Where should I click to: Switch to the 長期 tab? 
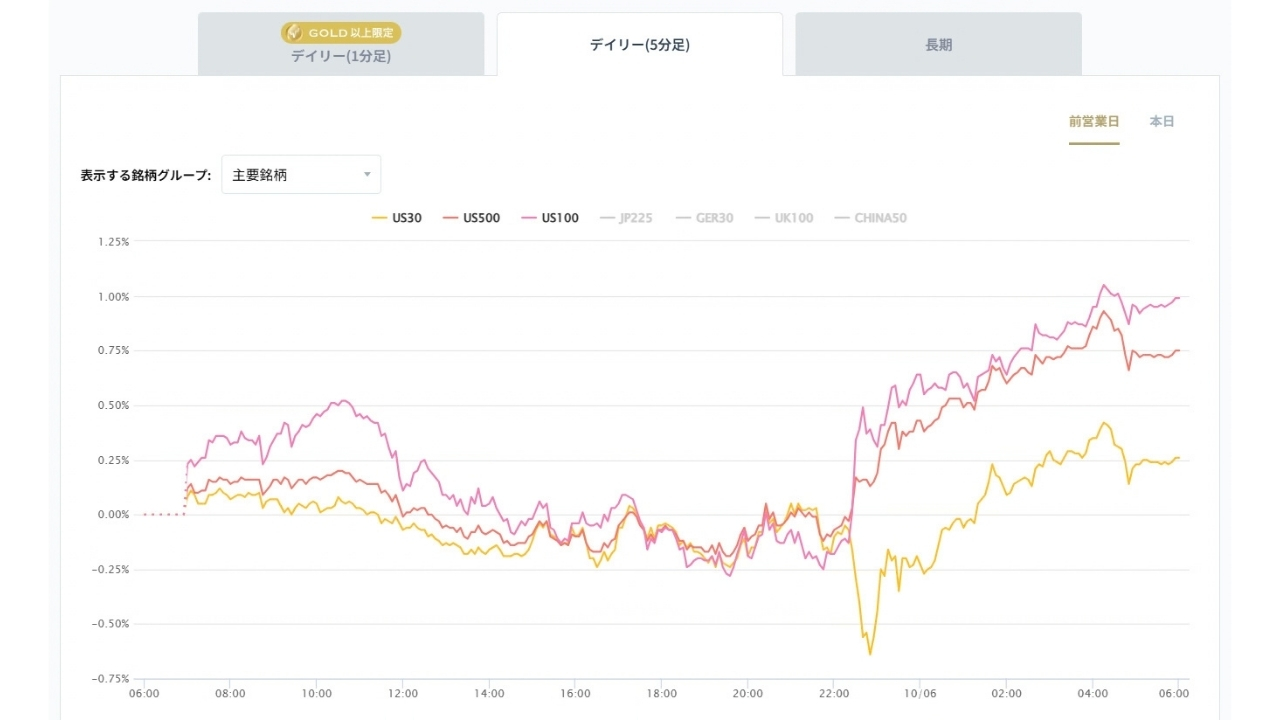[x=939, y=44]
